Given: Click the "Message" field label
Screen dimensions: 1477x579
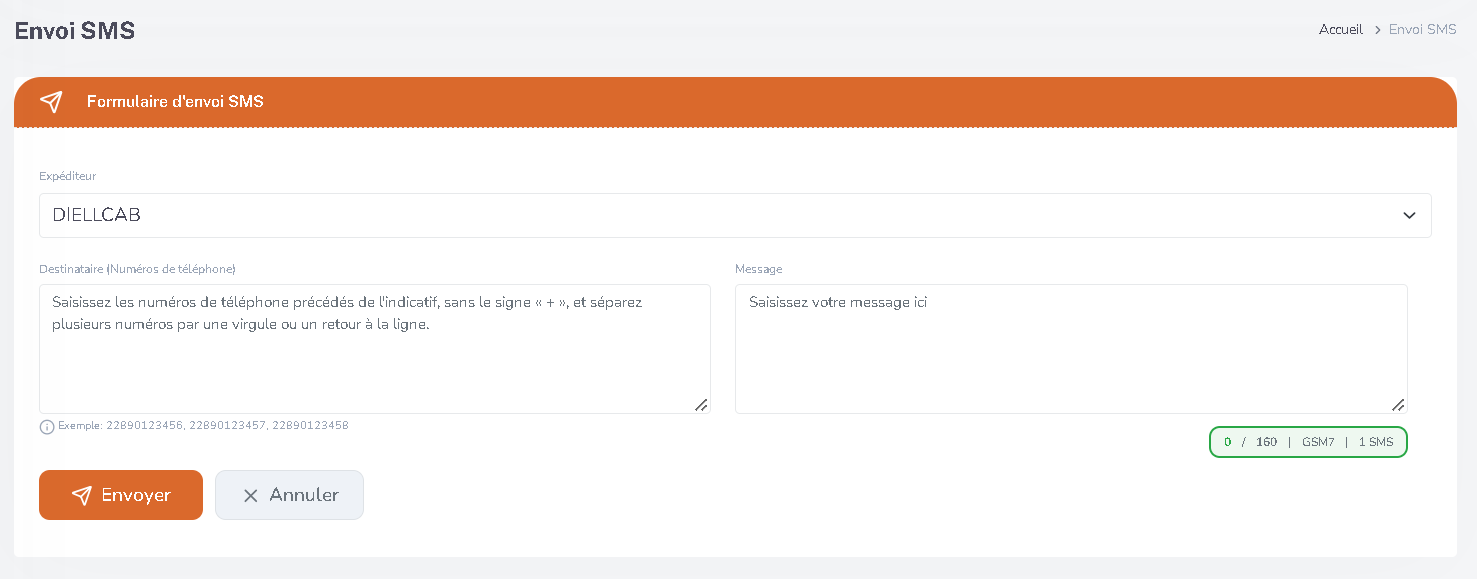Looking at the screenshot, I should [x=758, y=269].
